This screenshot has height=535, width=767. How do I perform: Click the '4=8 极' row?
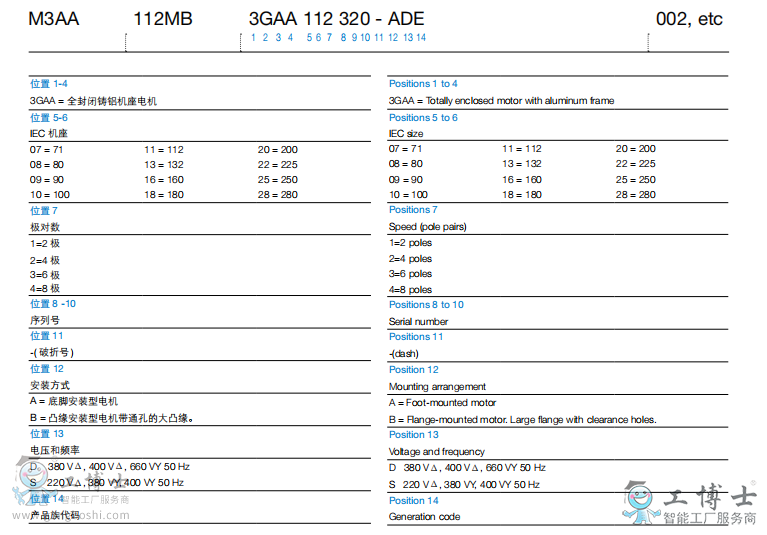45,289
